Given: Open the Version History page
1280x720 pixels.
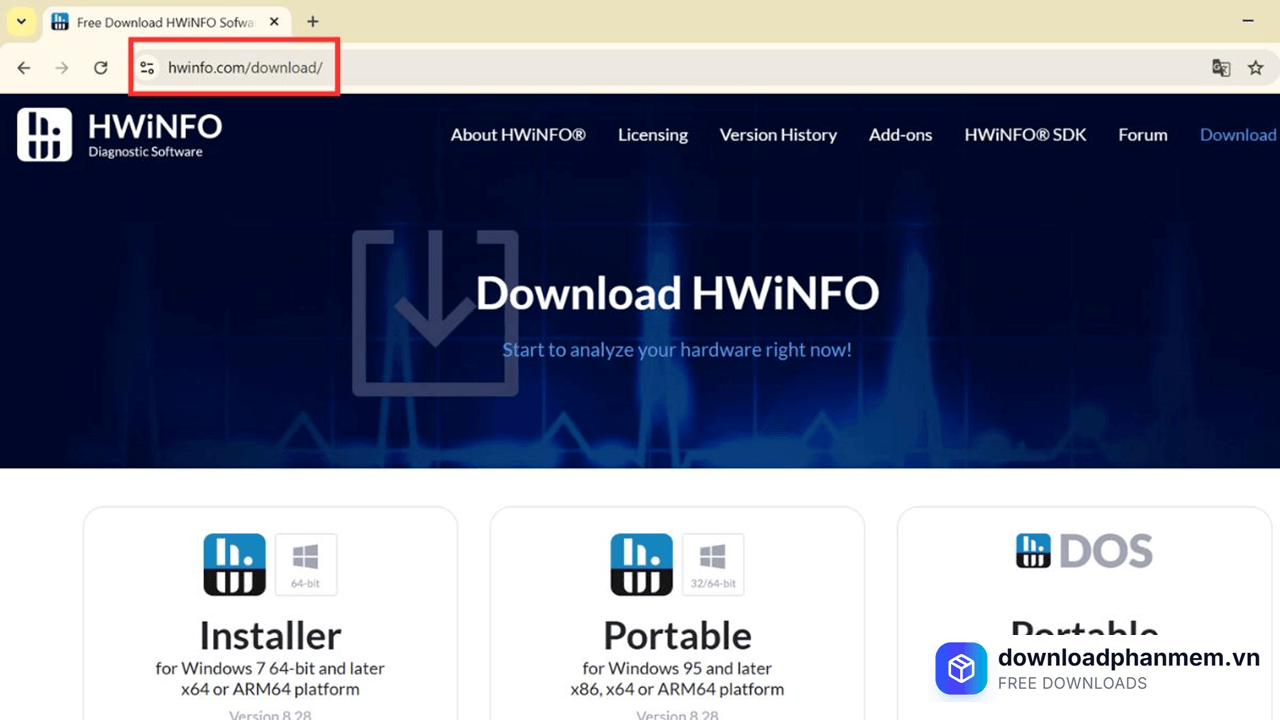Looking at the screenshot, I should [778, 135].
